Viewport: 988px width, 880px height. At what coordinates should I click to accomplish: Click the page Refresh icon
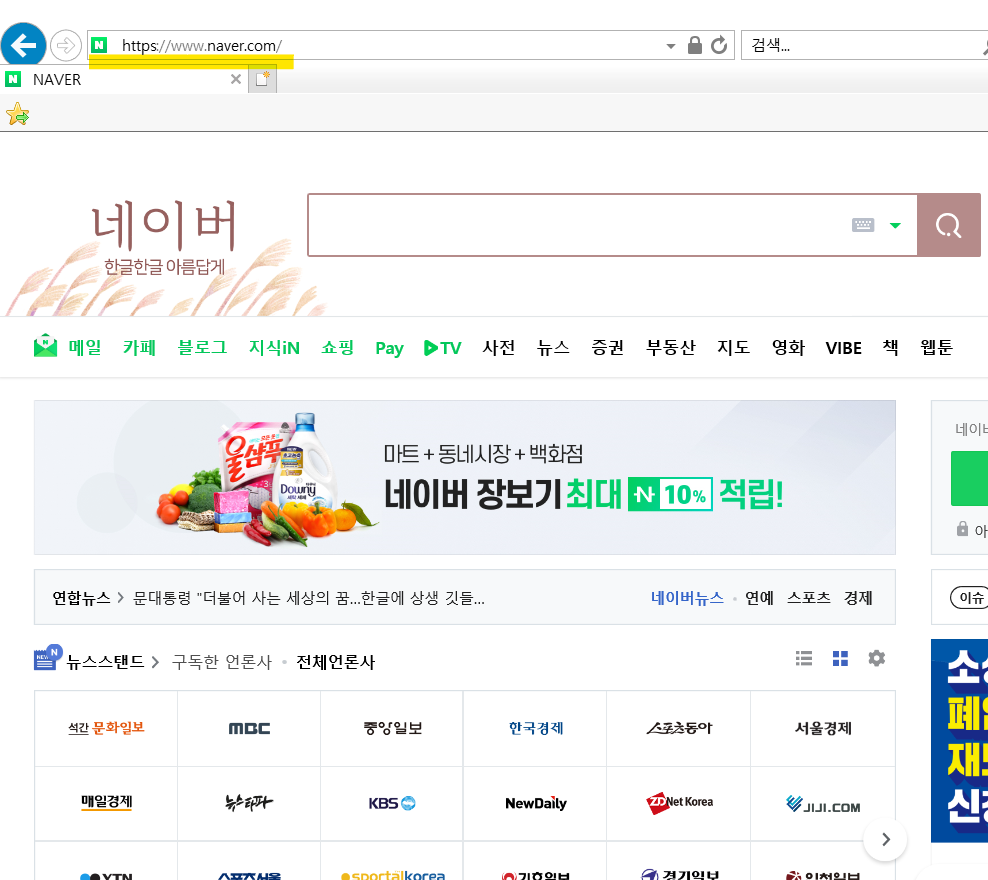(719, 45)
